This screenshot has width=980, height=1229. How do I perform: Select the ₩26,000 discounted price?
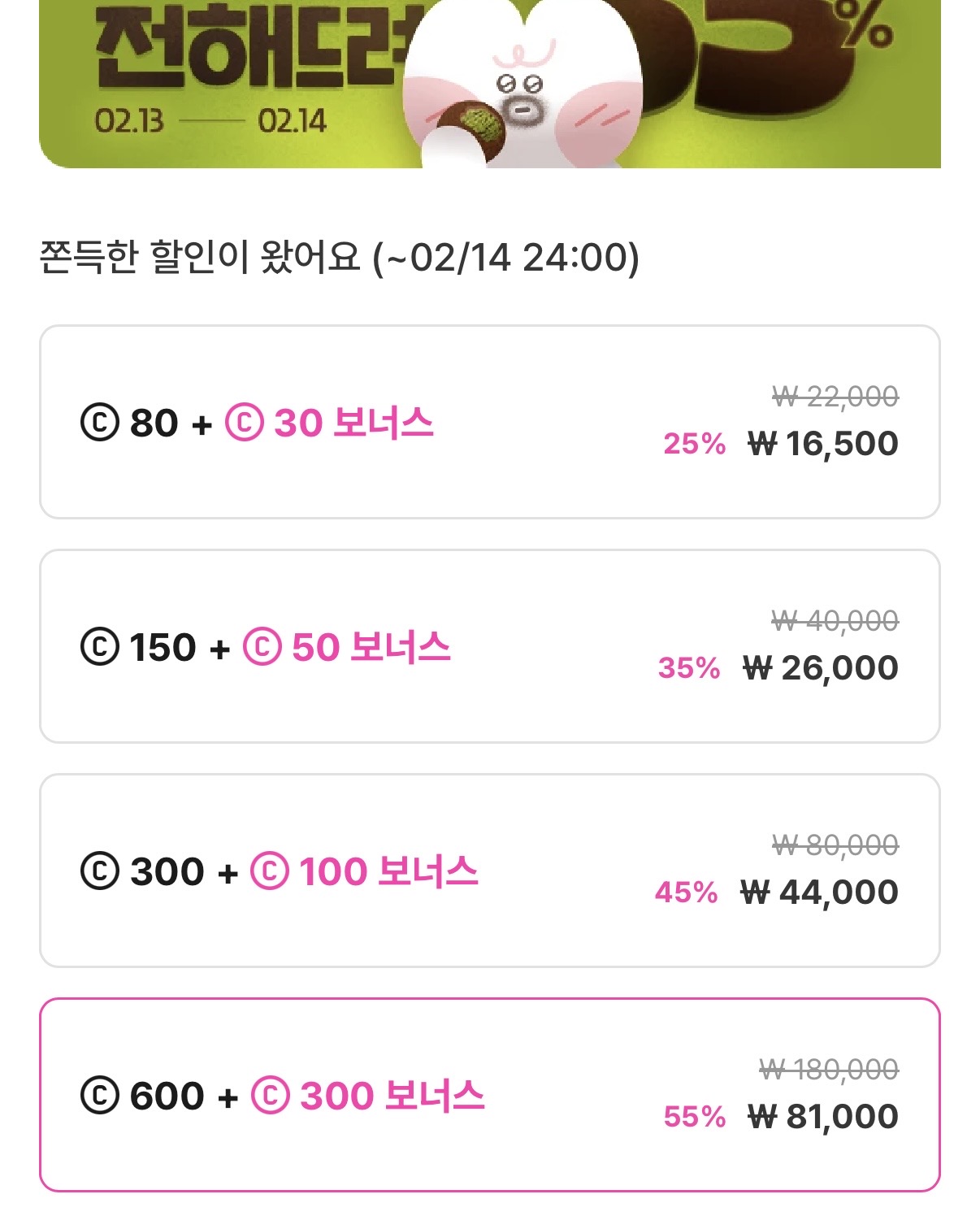click(x=820, y=668)
